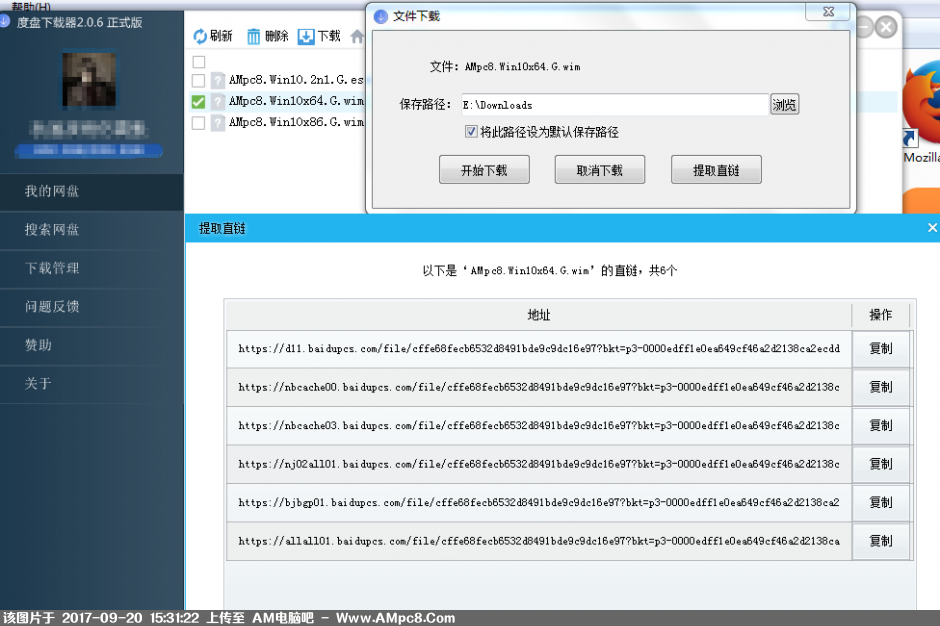The height and width of the screenshot is (626, 940).
Task: Click the refresh toolbar icon
Action: (x=200, y=37)
